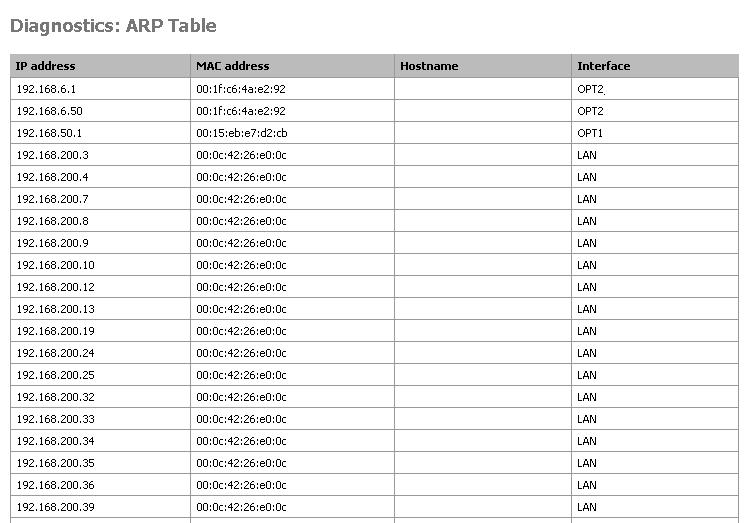Screen dimensions: 752x523
Task: Click the 192.168.6.50 IP entry
Action: point(50,111)
